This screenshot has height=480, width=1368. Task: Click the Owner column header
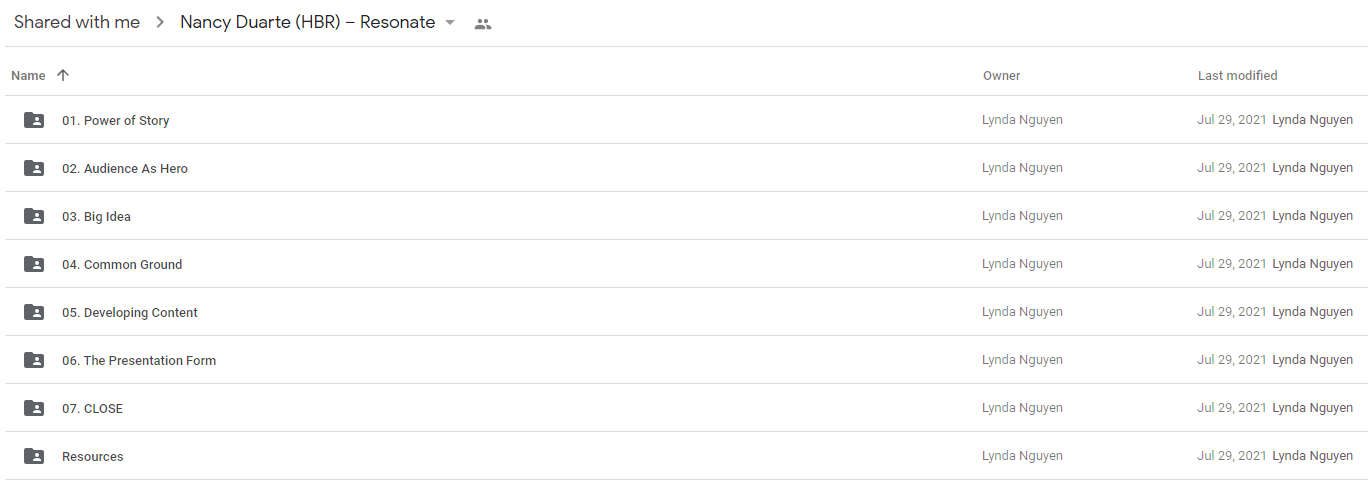coord(1001,75)
